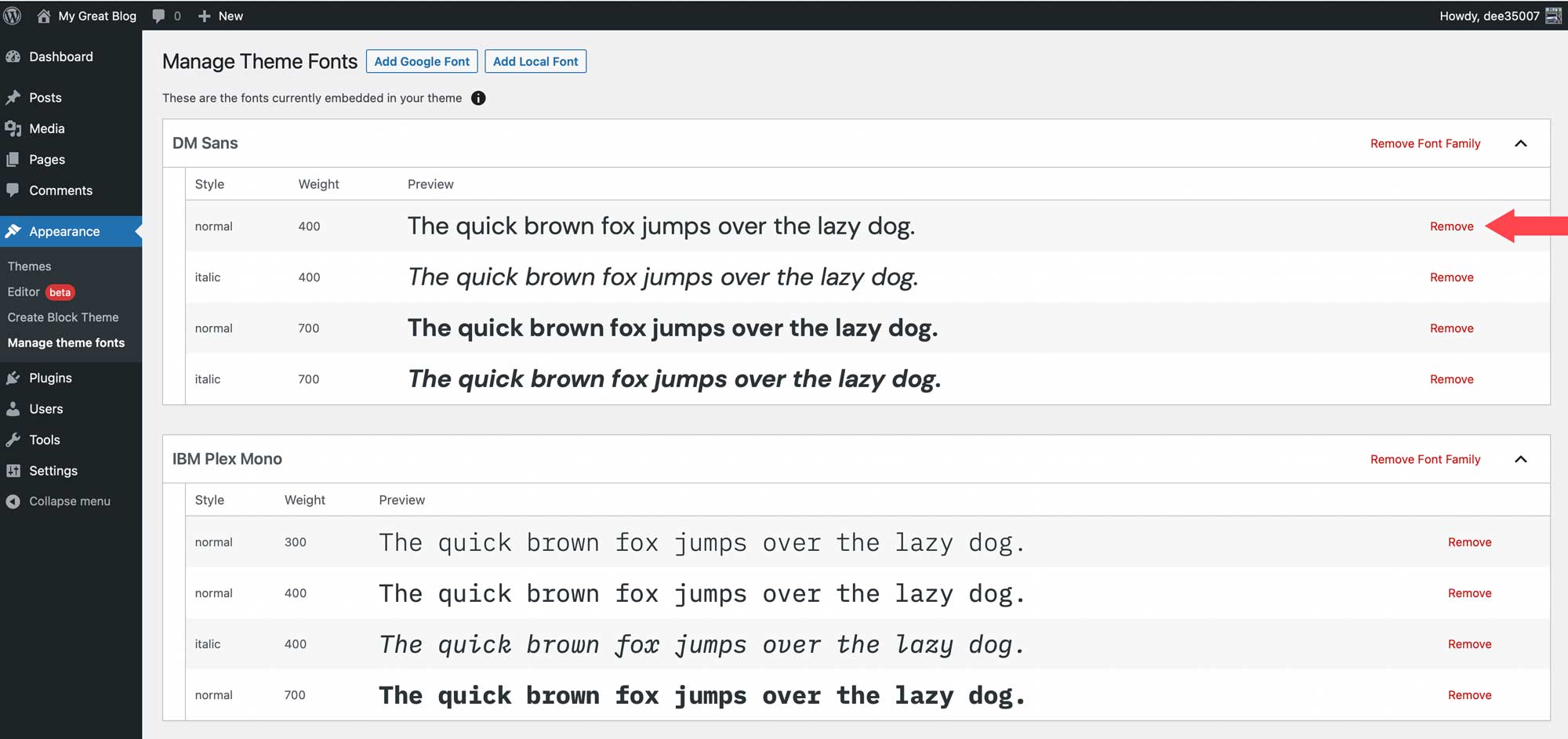Click the Add Local Font button

(x=535, y=61)
